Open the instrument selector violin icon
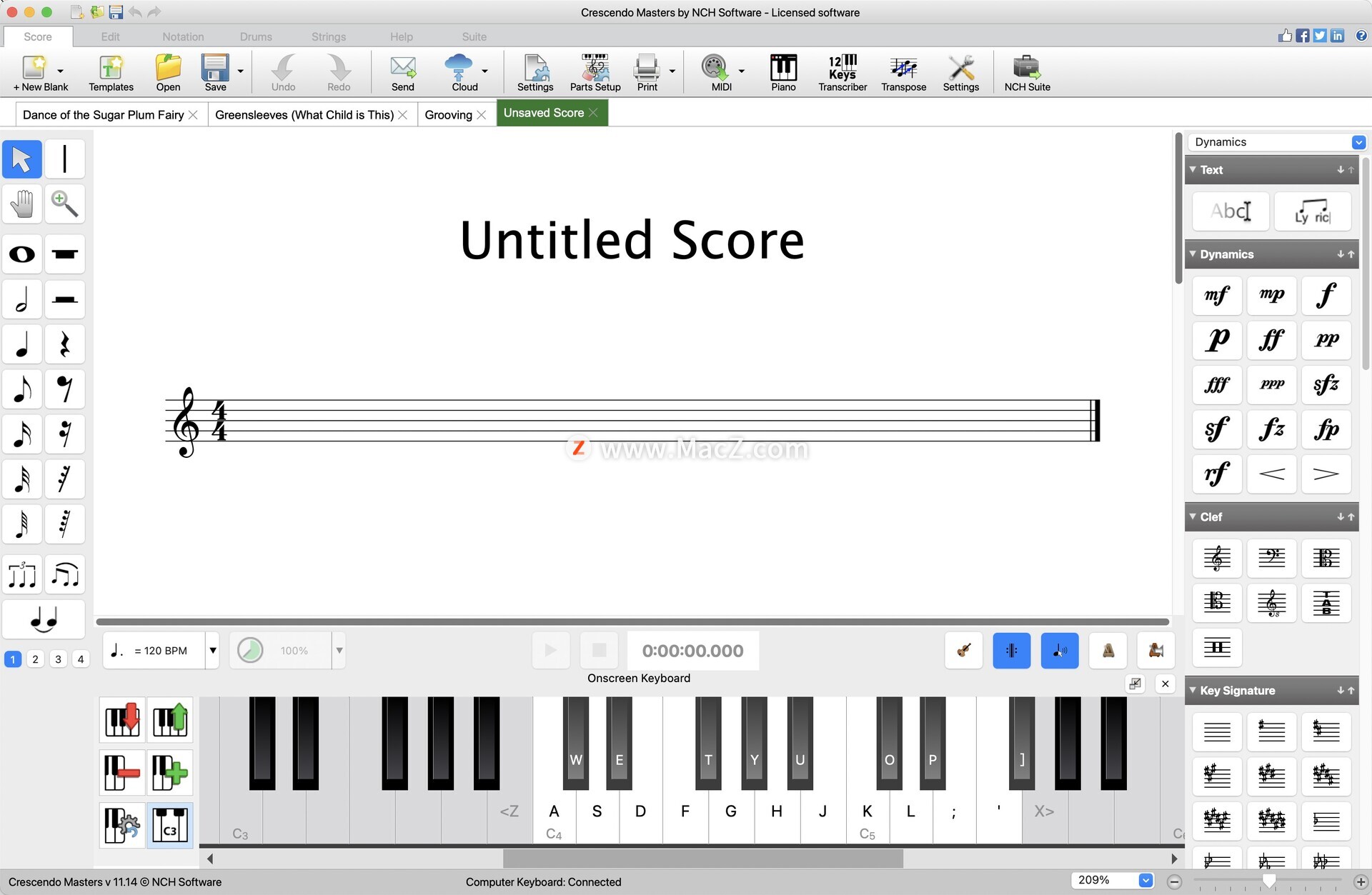The width and height of the screenshot is (1372, 895). pyautogui.click(x=963, y=651)
